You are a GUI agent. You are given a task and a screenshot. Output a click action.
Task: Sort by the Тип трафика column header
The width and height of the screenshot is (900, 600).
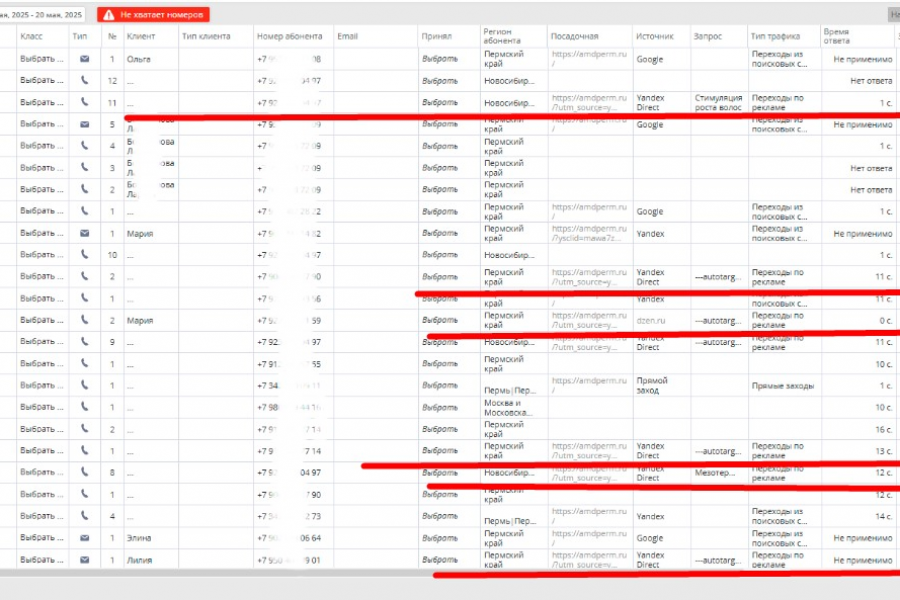775,36
